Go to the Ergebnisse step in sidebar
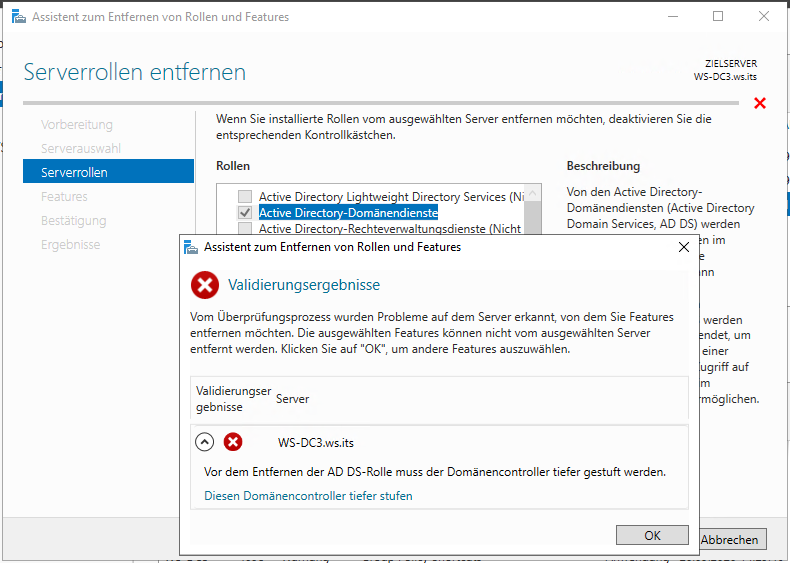This screenshot has width=790, height=563. 71,244
